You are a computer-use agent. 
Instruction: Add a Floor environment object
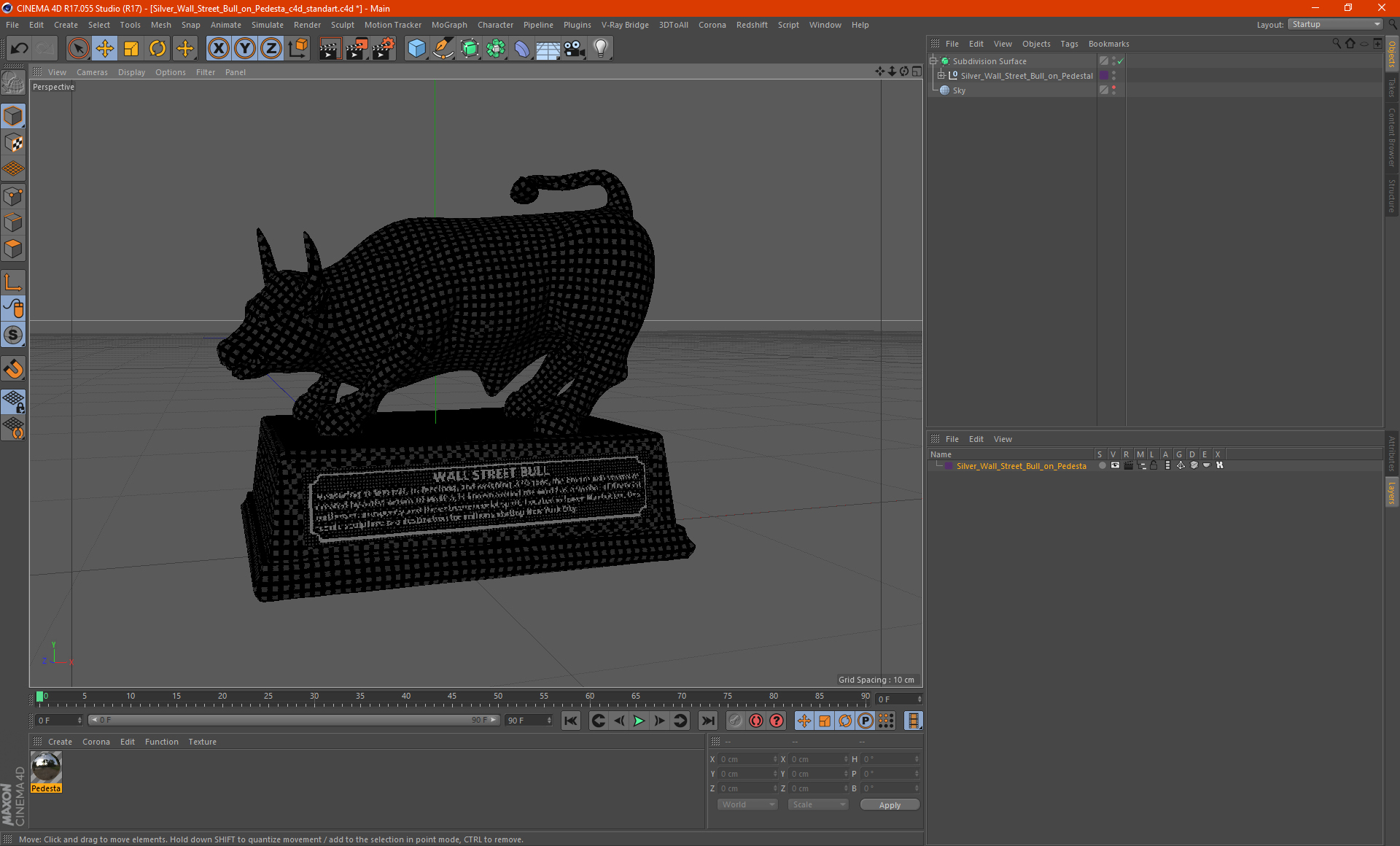pos(548,49)
